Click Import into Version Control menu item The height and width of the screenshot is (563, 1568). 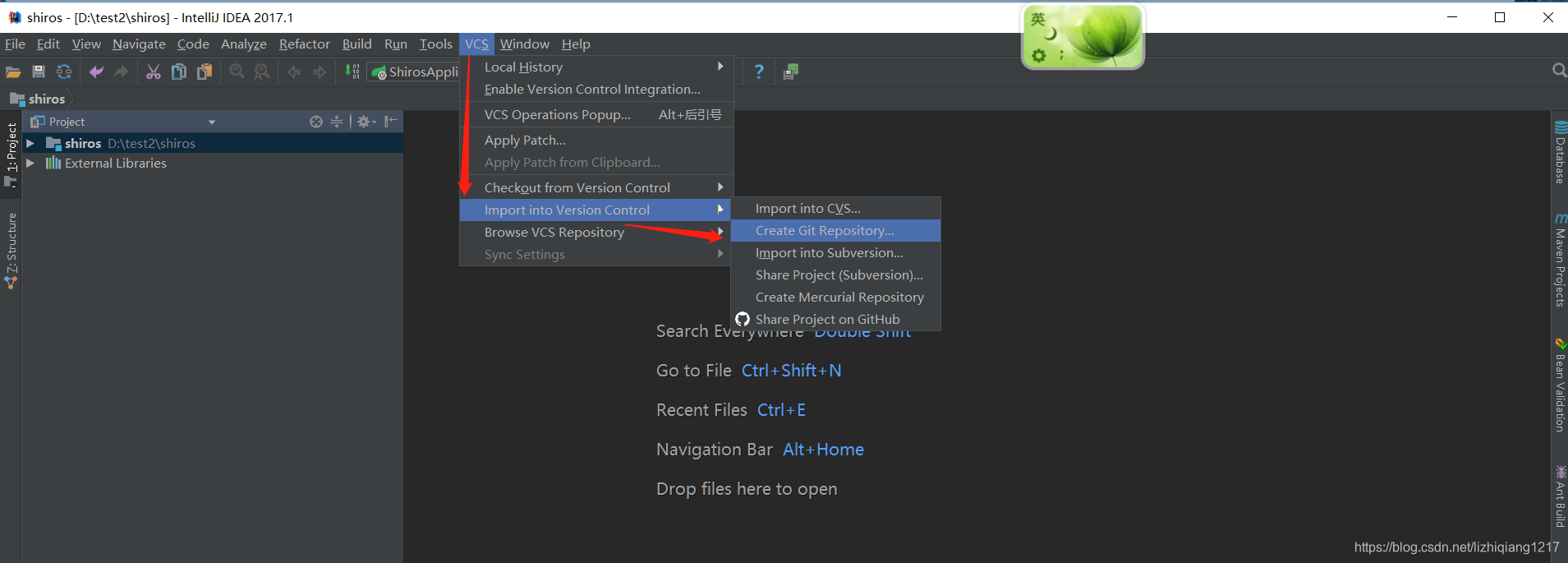pyautogui.click(x=596, y=210)
